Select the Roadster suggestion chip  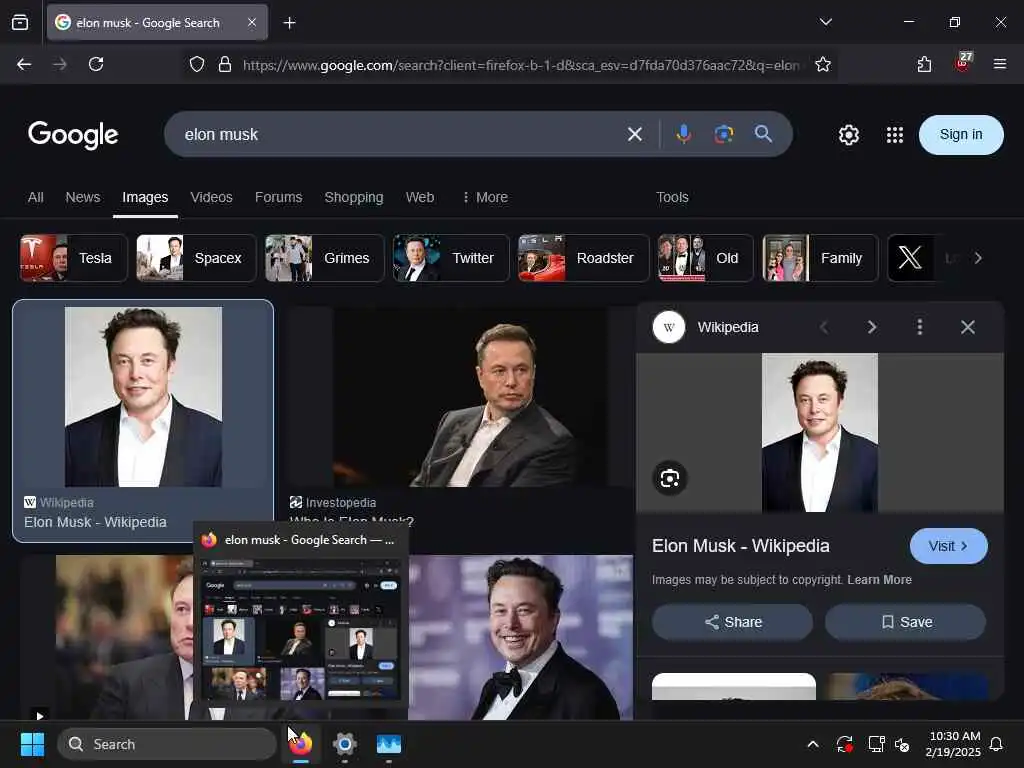584,258
